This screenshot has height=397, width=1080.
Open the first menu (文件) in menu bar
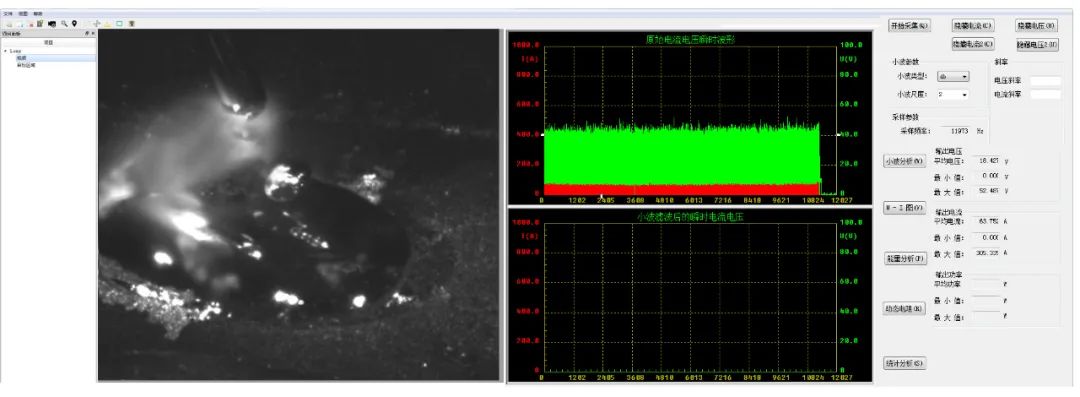[8, 14]
